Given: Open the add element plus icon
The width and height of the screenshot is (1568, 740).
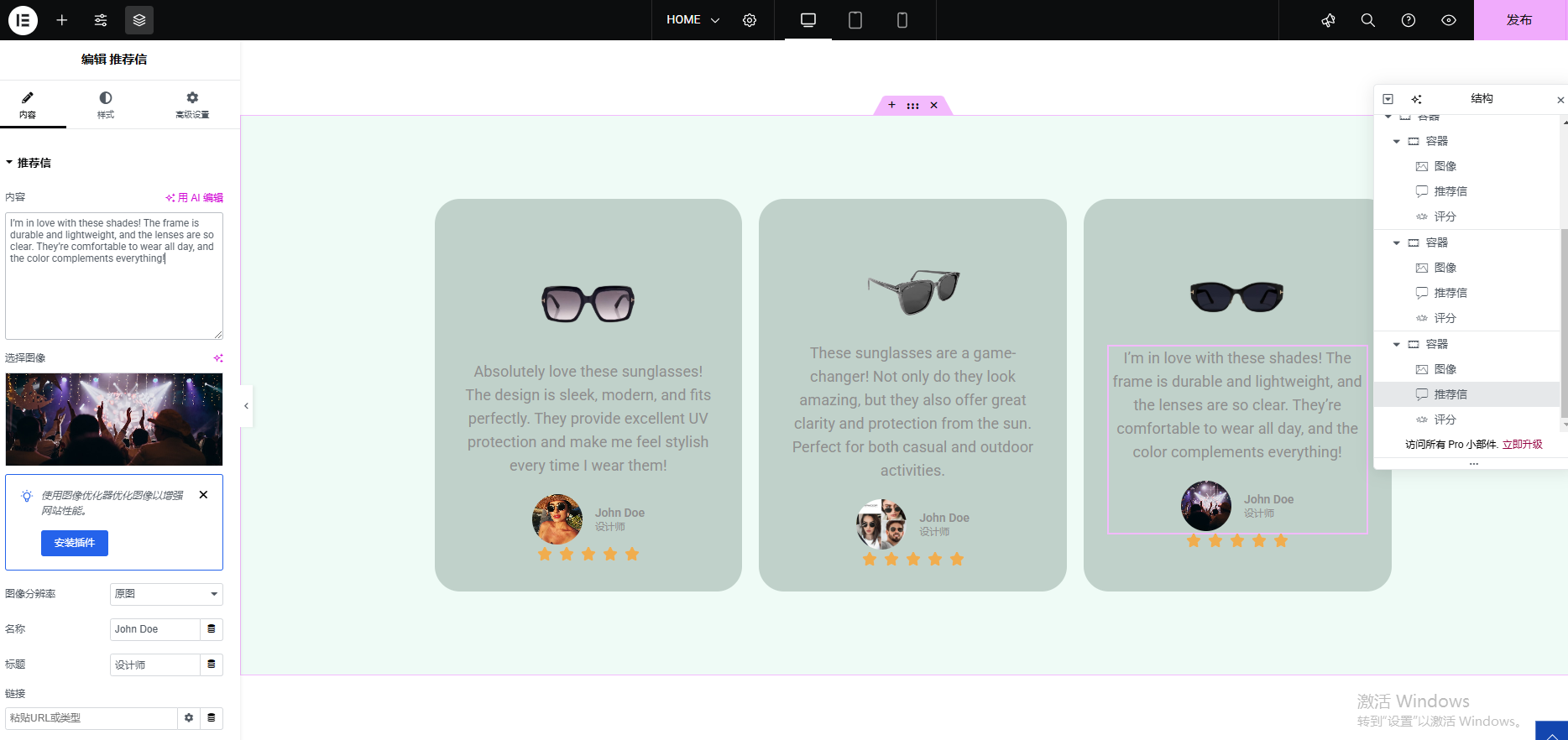Looking at the screenshot, I should (62, 20).
